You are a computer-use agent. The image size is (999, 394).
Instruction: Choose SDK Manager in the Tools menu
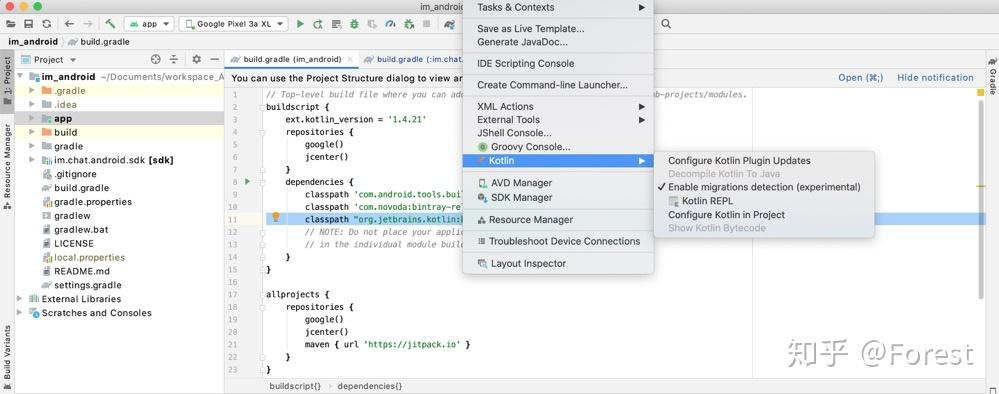(x=521, y=198)
